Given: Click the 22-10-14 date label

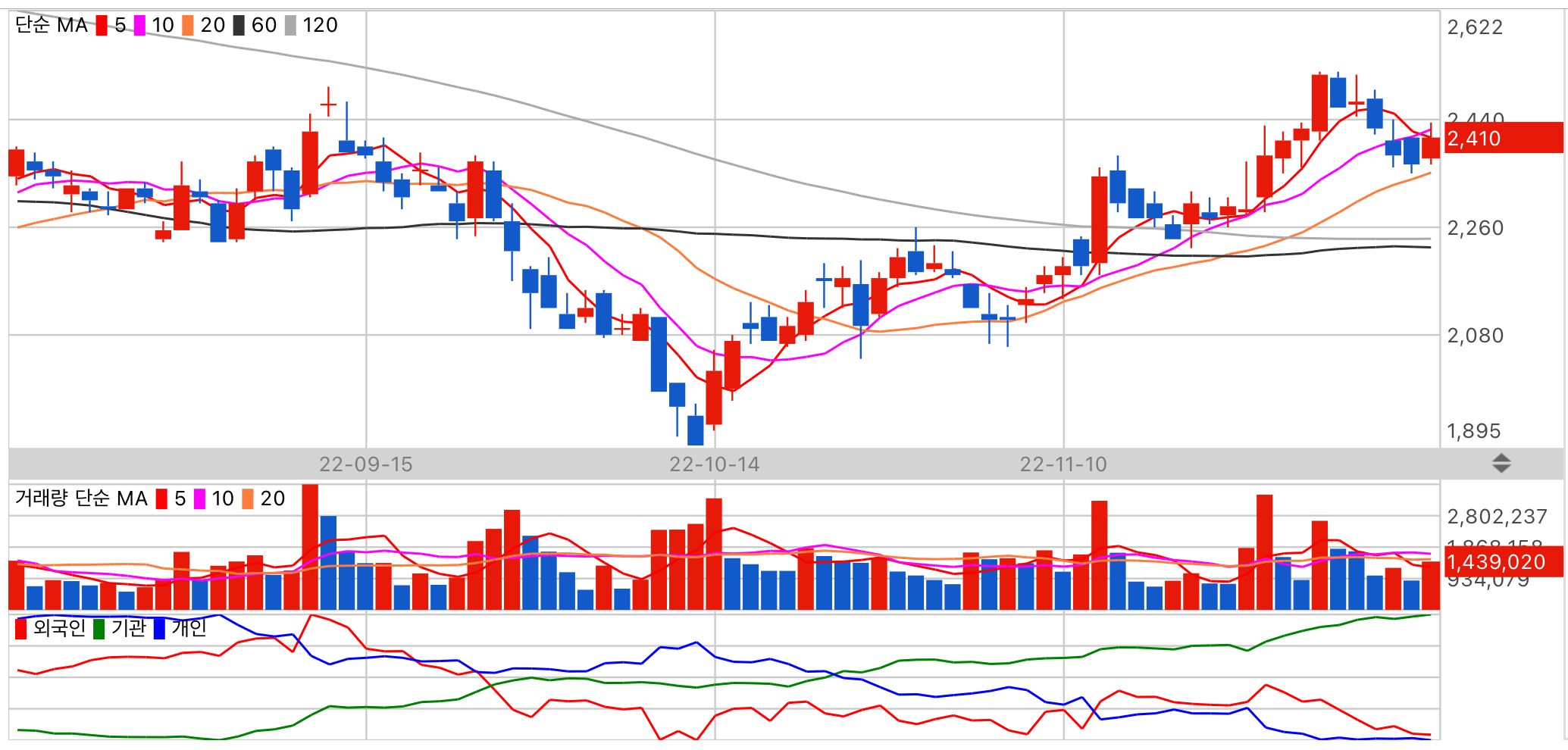Looking at the screenshot, I should click(x=715, y=464).
